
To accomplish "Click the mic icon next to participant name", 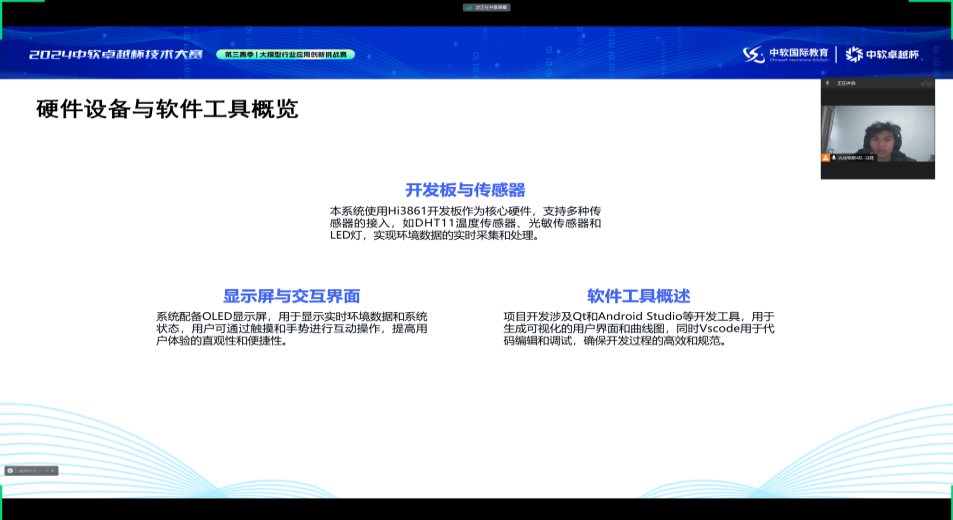I will pyautogui.click(x=833, y=158).
